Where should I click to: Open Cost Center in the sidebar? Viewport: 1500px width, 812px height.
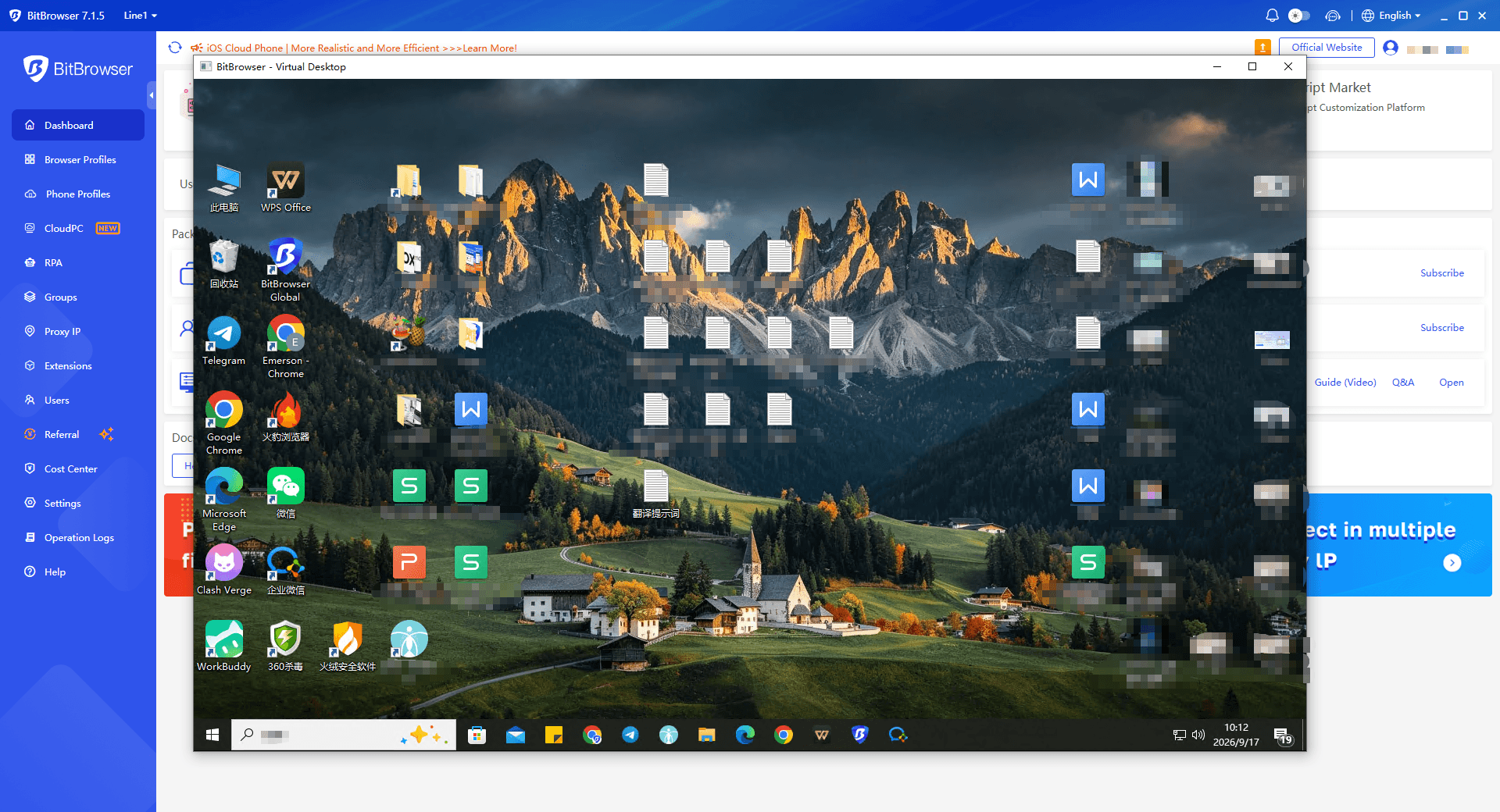pyautogui.click(x=78, y=468)
